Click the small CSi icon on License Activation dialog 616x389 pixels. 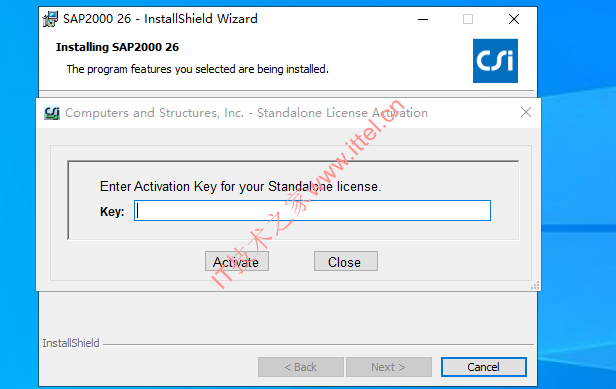coord(51,113)
